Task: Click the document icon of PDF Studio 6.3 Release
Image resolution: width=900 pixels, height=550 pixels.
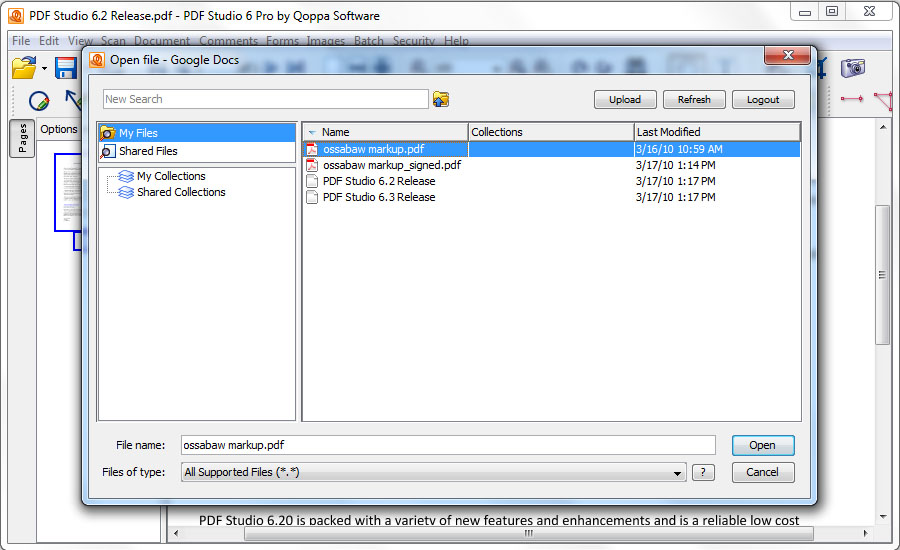Action: point(312,197)
